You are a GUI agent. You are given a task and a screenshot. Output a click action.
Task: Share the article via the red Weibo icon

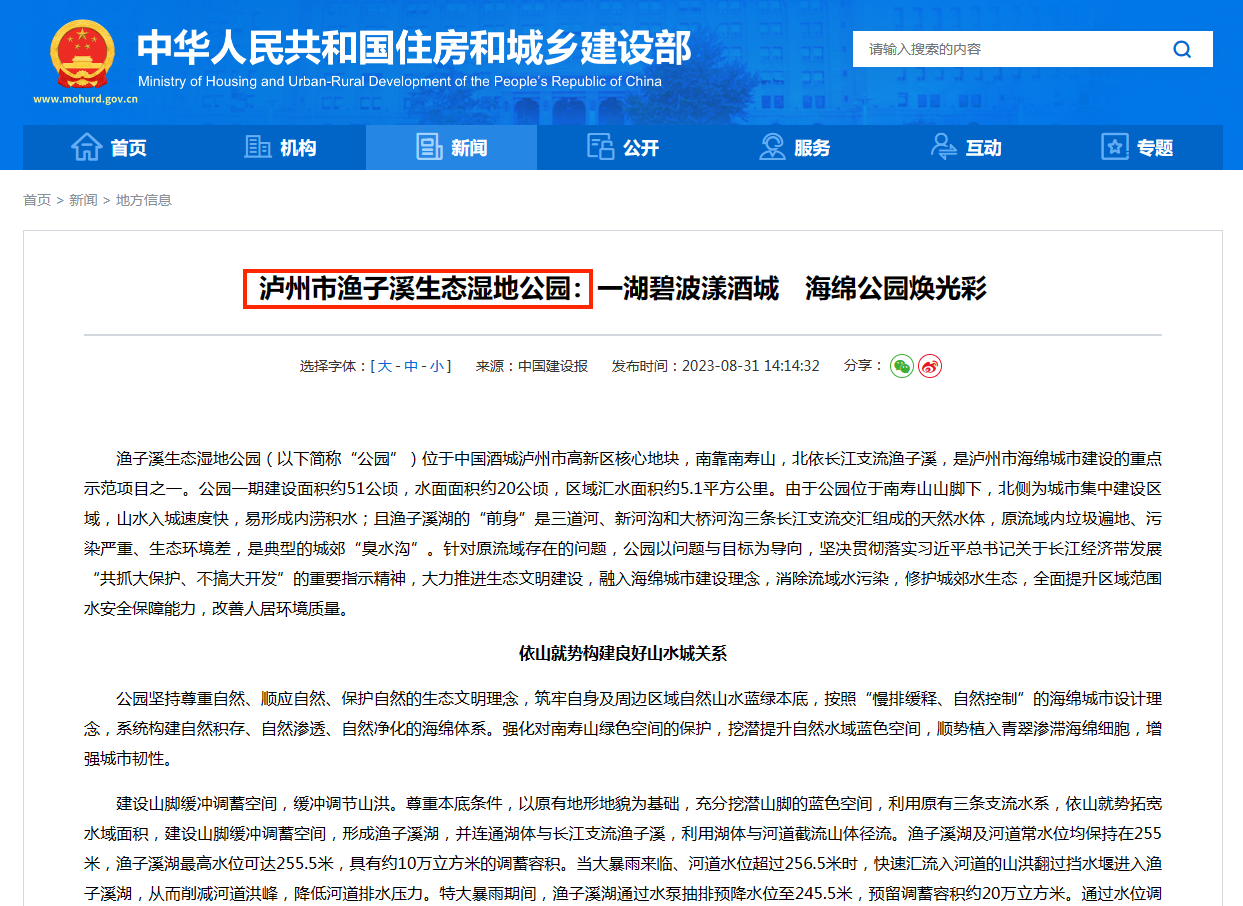pos(930,366)
